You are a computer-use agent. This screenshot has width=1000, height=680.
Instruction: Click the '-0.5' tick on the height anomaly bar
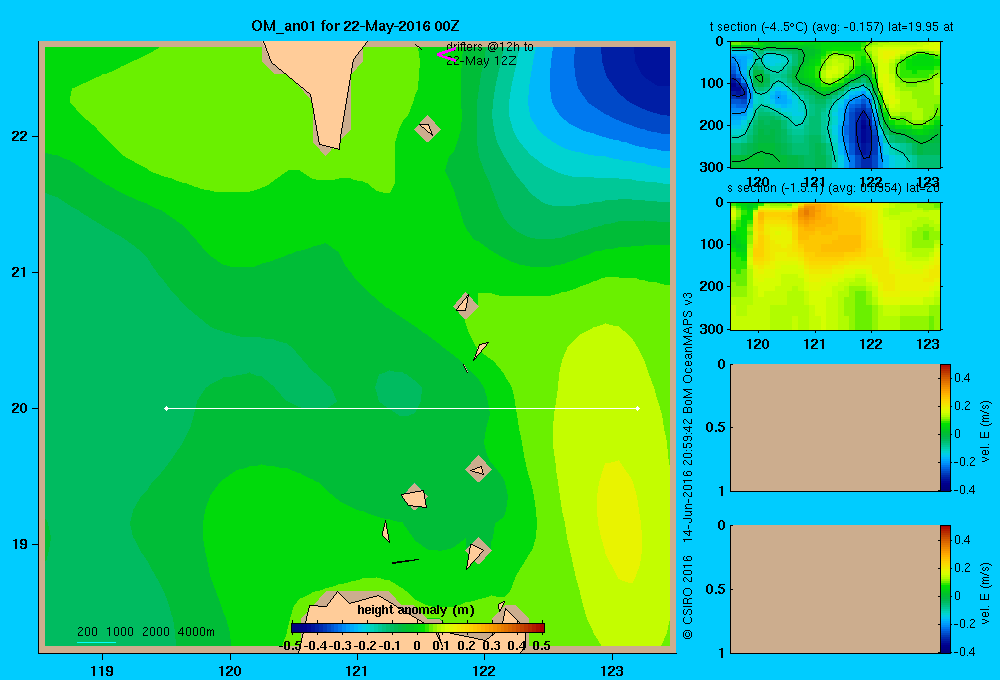291,646
